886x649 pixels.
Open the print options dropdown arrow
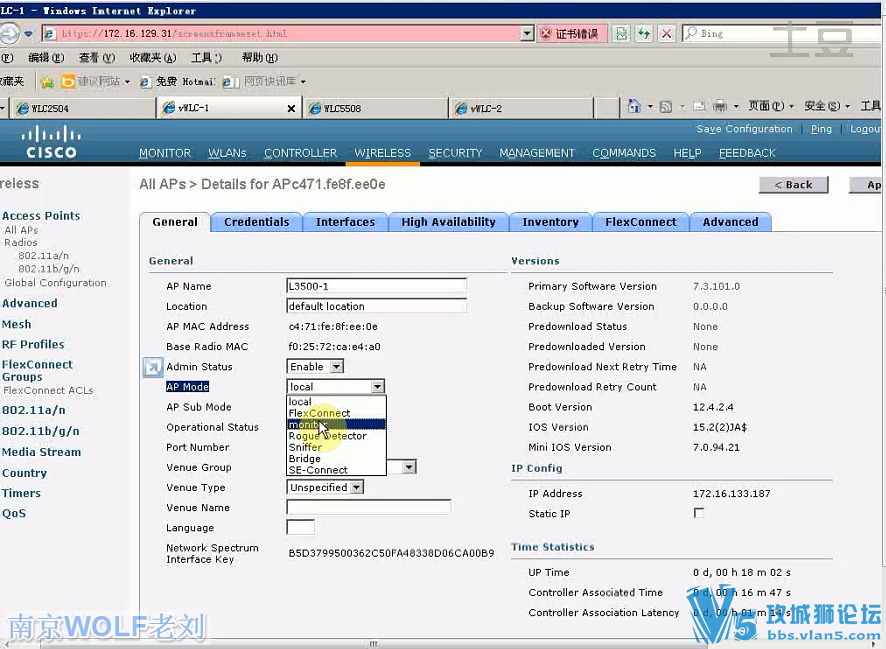click(x=736, y=106)
